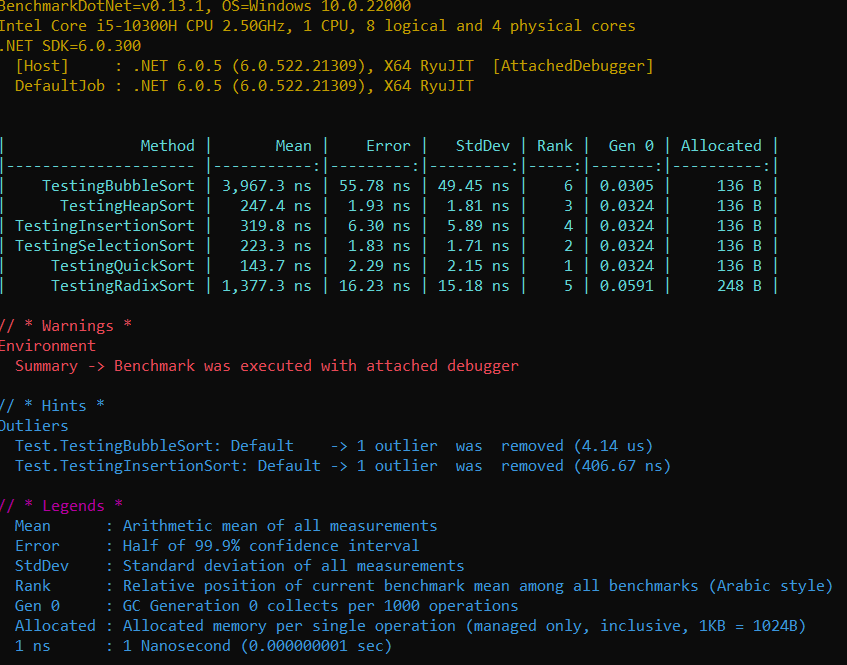Select mean value 1,377.3 ns
Image resolution: width=847 pixels, height=665 pixels.
point(267,286)
